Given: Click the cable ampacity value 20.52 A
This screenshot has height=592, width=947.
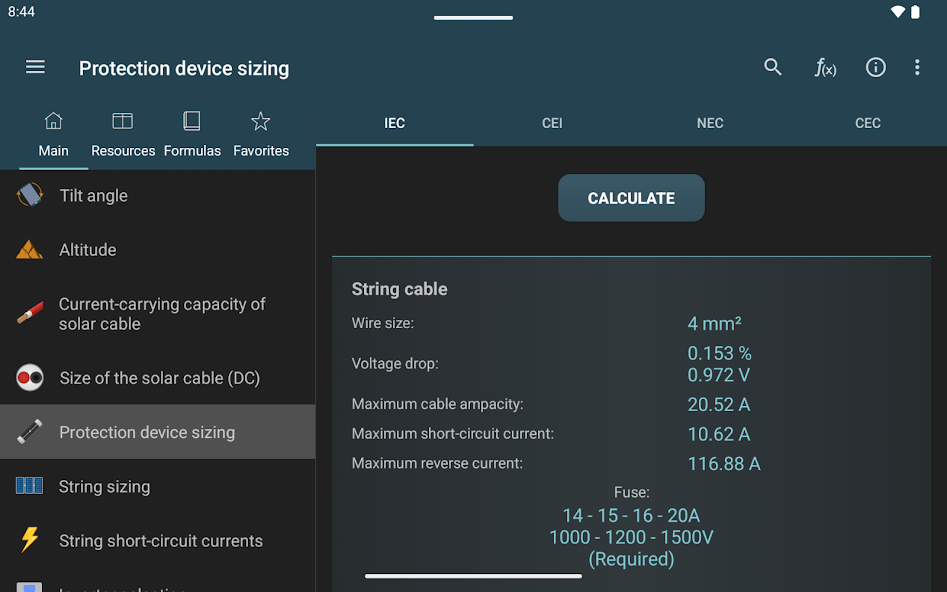Looking at the screenshot, I should tap(719, 404).
